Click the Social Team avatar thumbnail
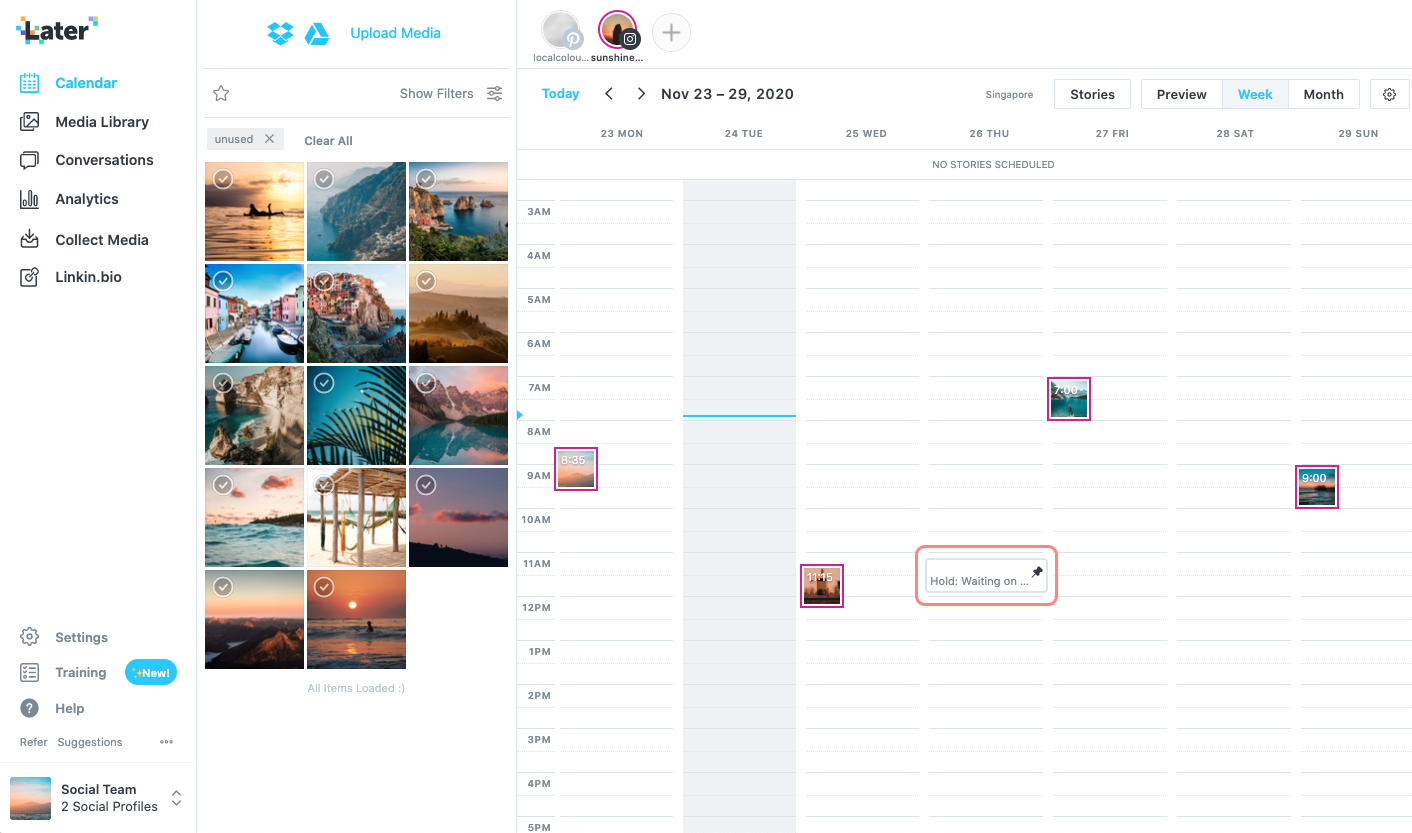 click(30, 798)
